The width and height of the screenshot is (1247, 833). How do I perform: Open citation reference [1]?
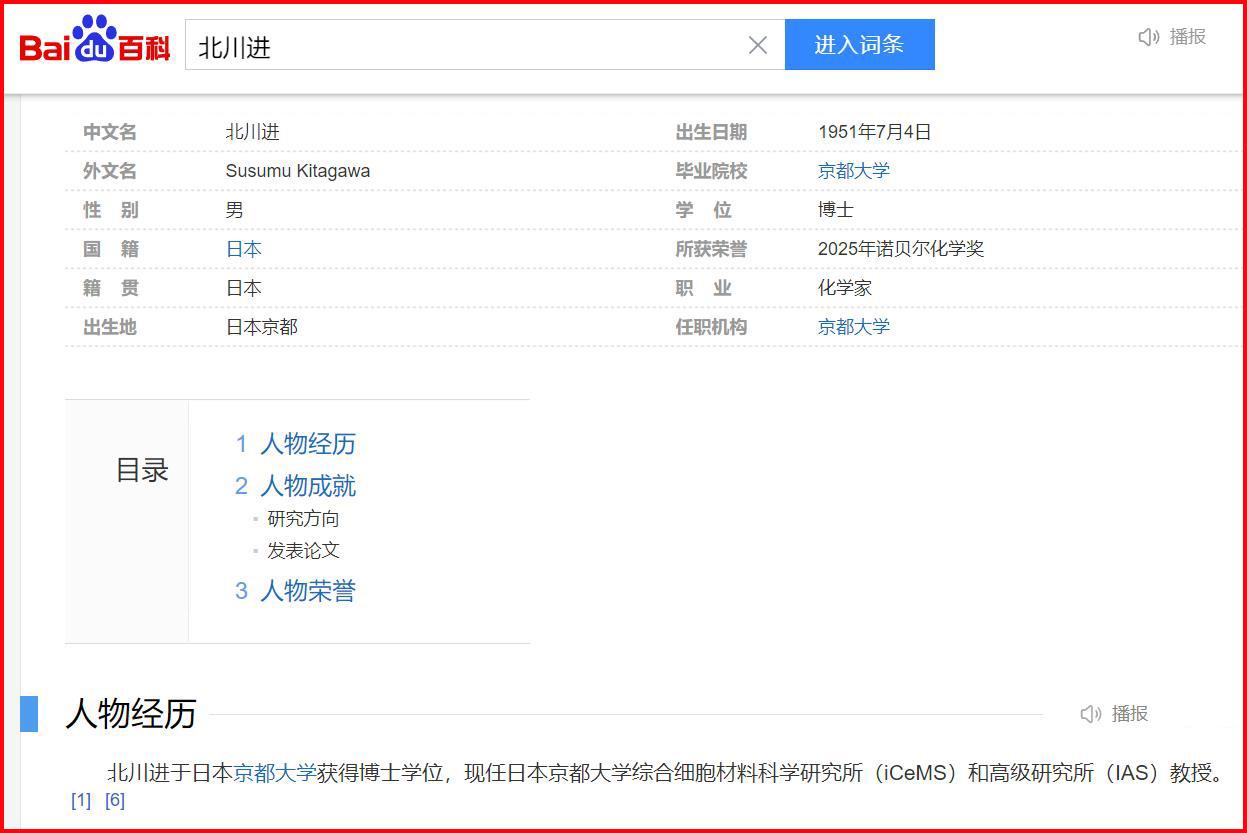[x=81, y=800]
